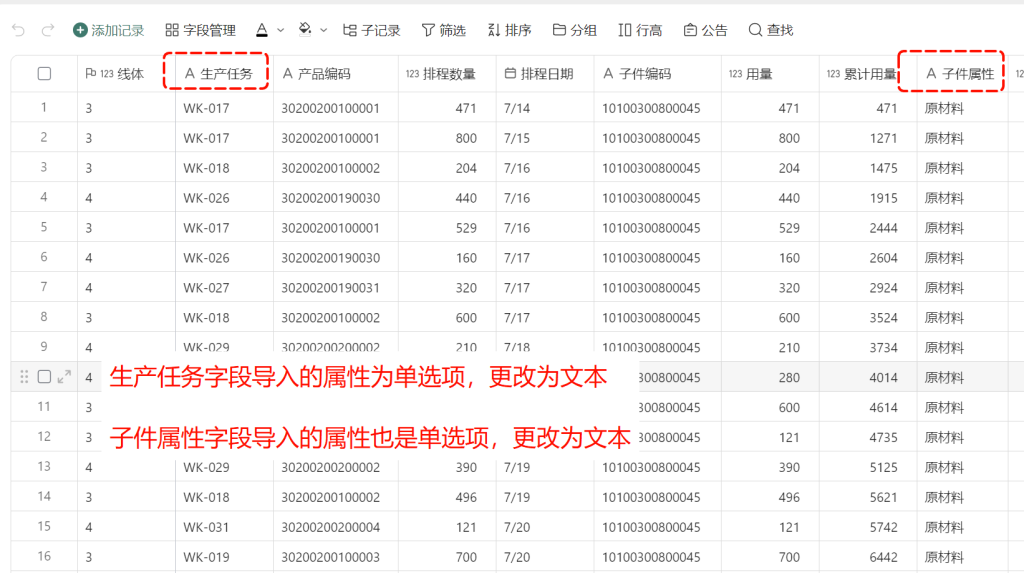Tick the checkbox in the hovered row
Screen dimensions: 1024x573
point(44,377)
